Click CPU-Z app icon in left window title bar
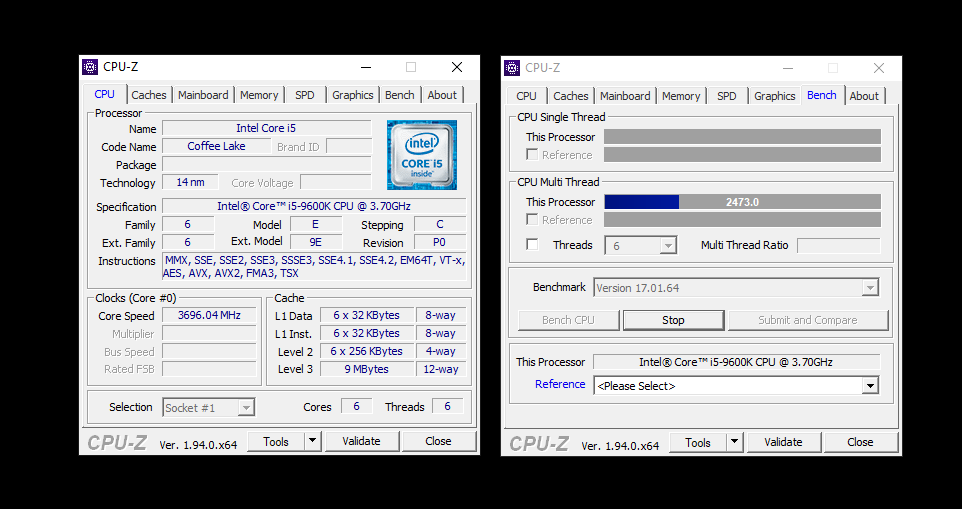This screenshot has width=962, height=509. pos(90,67)
